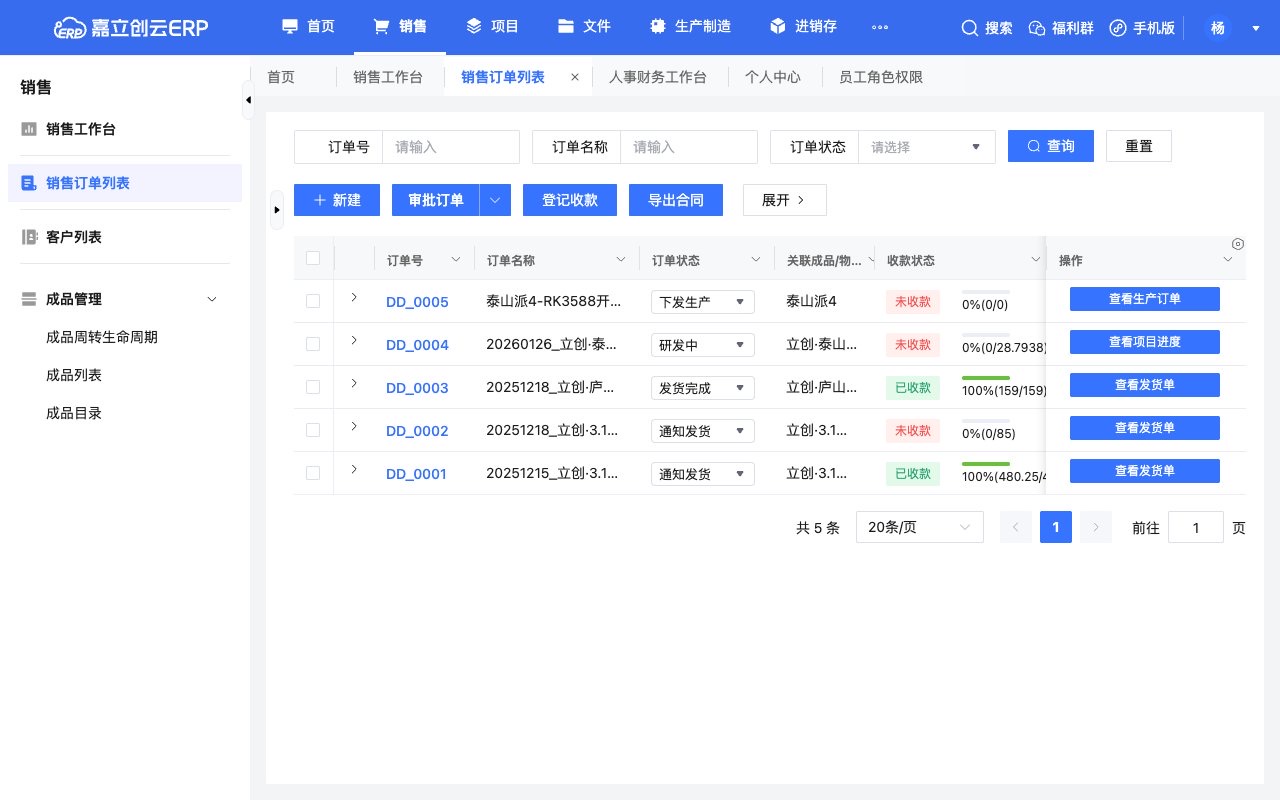This screenshot has height=800, width=1280.
Task: Select 客户列表 in the sidebar
Action: (x=125, y=237)
